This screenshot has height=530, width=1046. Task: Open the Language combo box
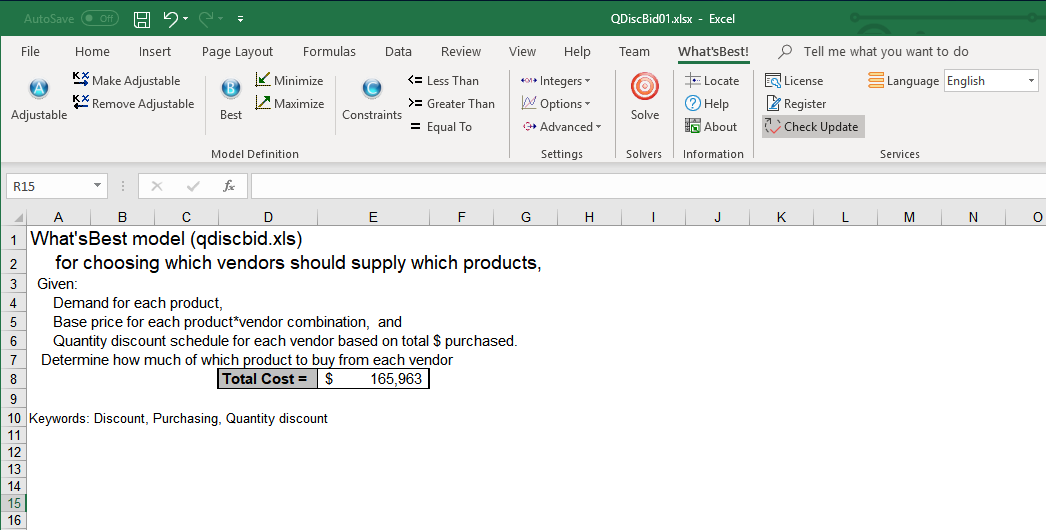pyautogui.click(x=991, y=81)
